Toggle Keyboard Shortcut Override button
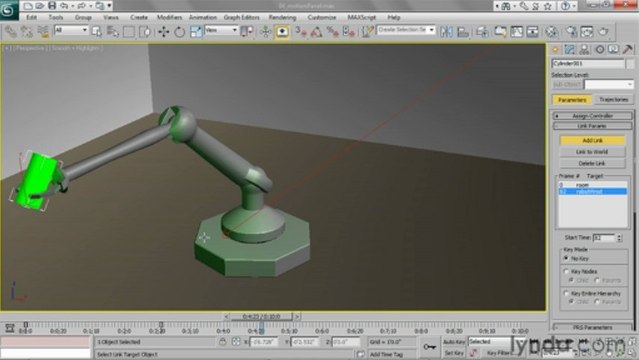The width and height of the screenshot is (639, 360). (x=282, y=31)
